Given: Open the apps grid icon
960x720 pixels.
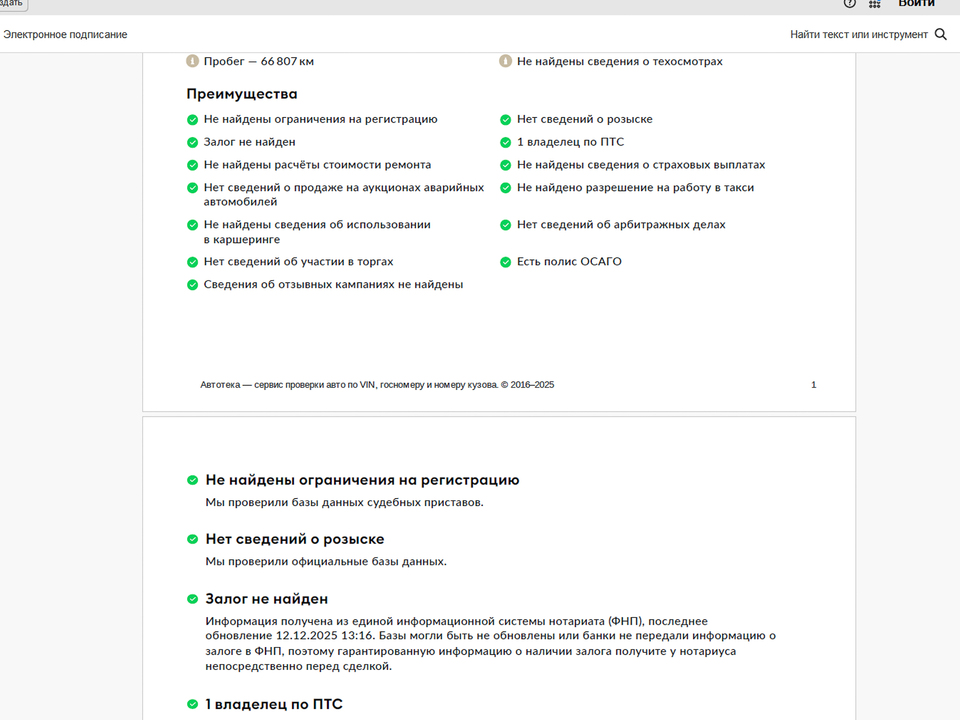Looking at the screenshot, I should click(x=875, y=4).
